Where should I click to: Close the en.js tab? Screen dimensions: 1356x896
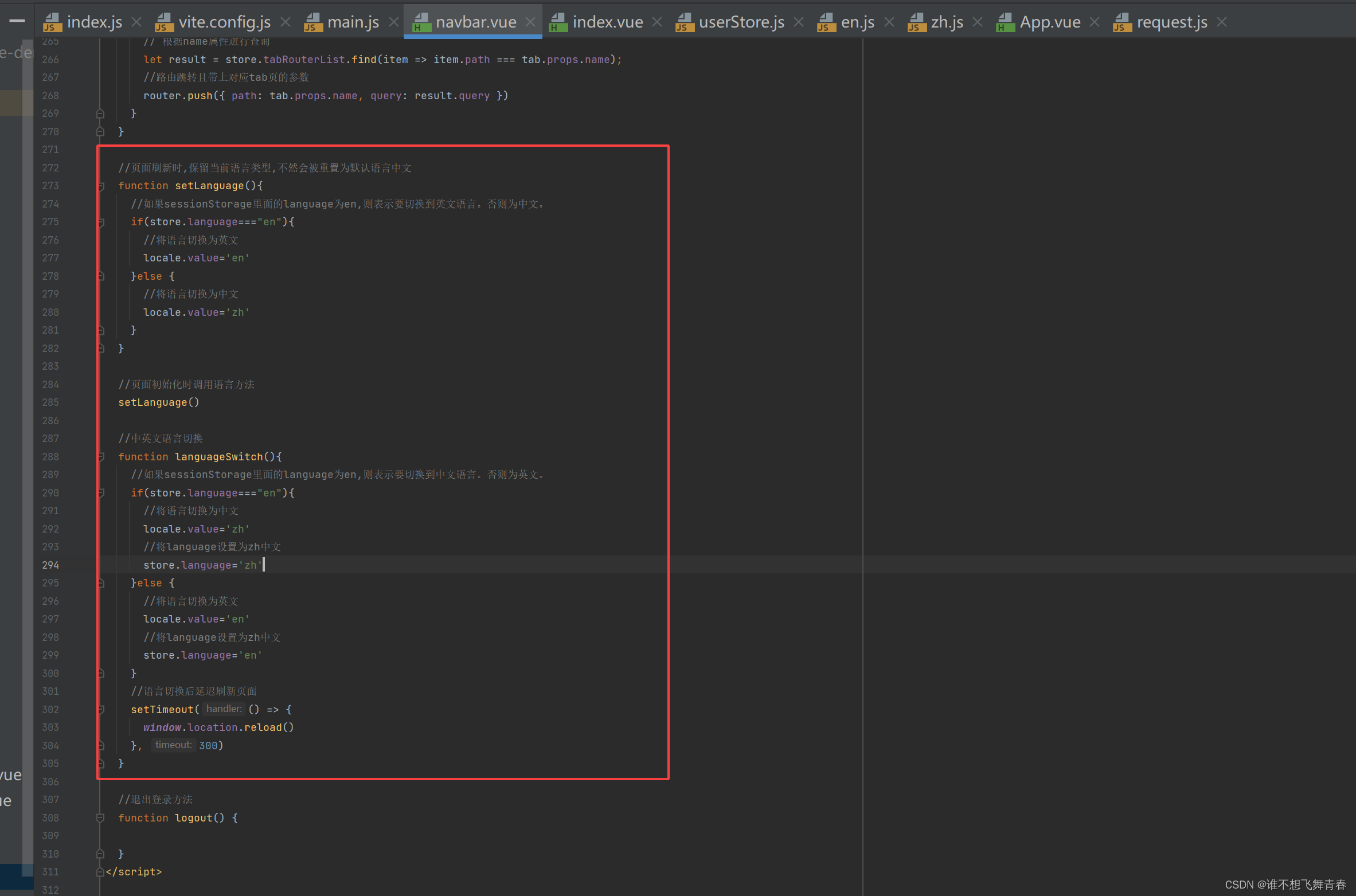889,22
